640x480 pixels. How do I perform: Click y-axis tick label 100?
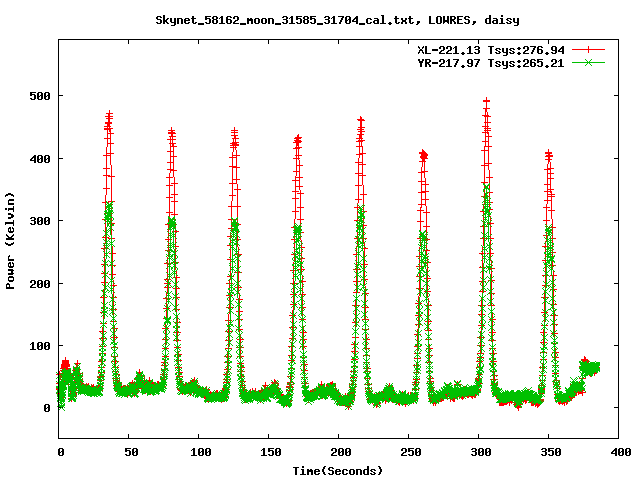(x=40, y=346)
